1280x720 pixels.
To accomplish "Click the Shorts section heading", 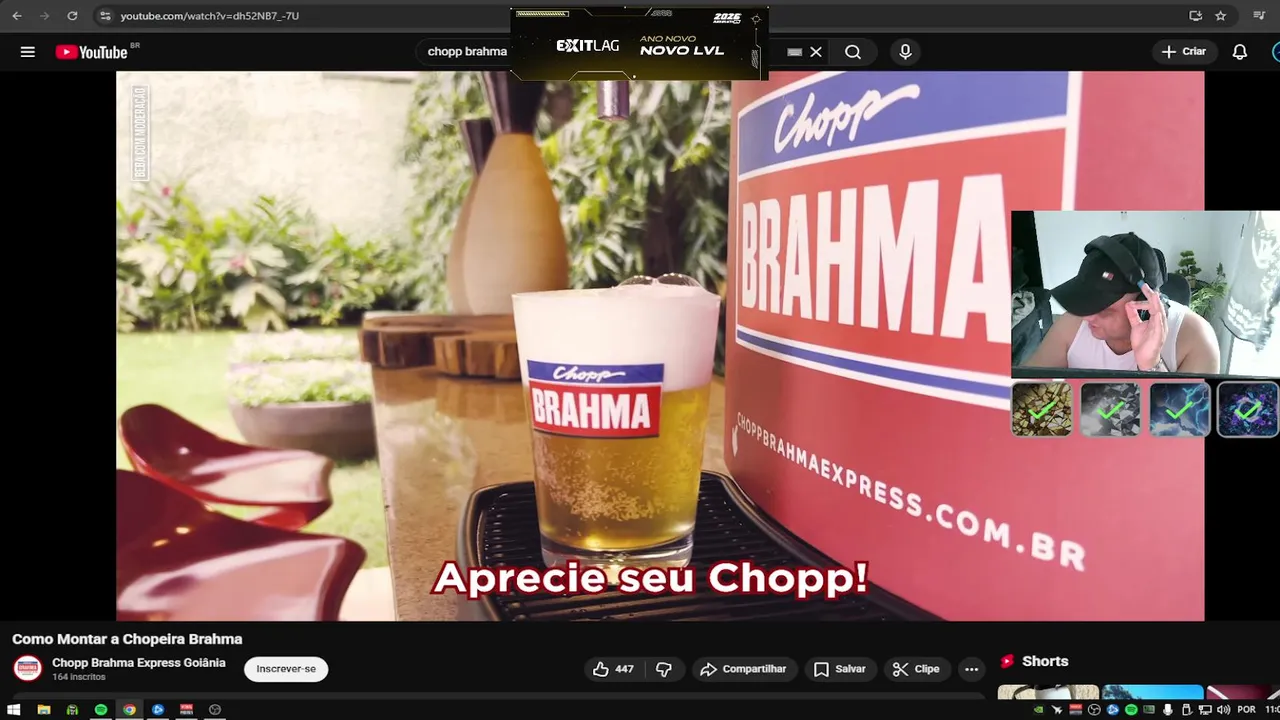I will tap(1045, 661).
